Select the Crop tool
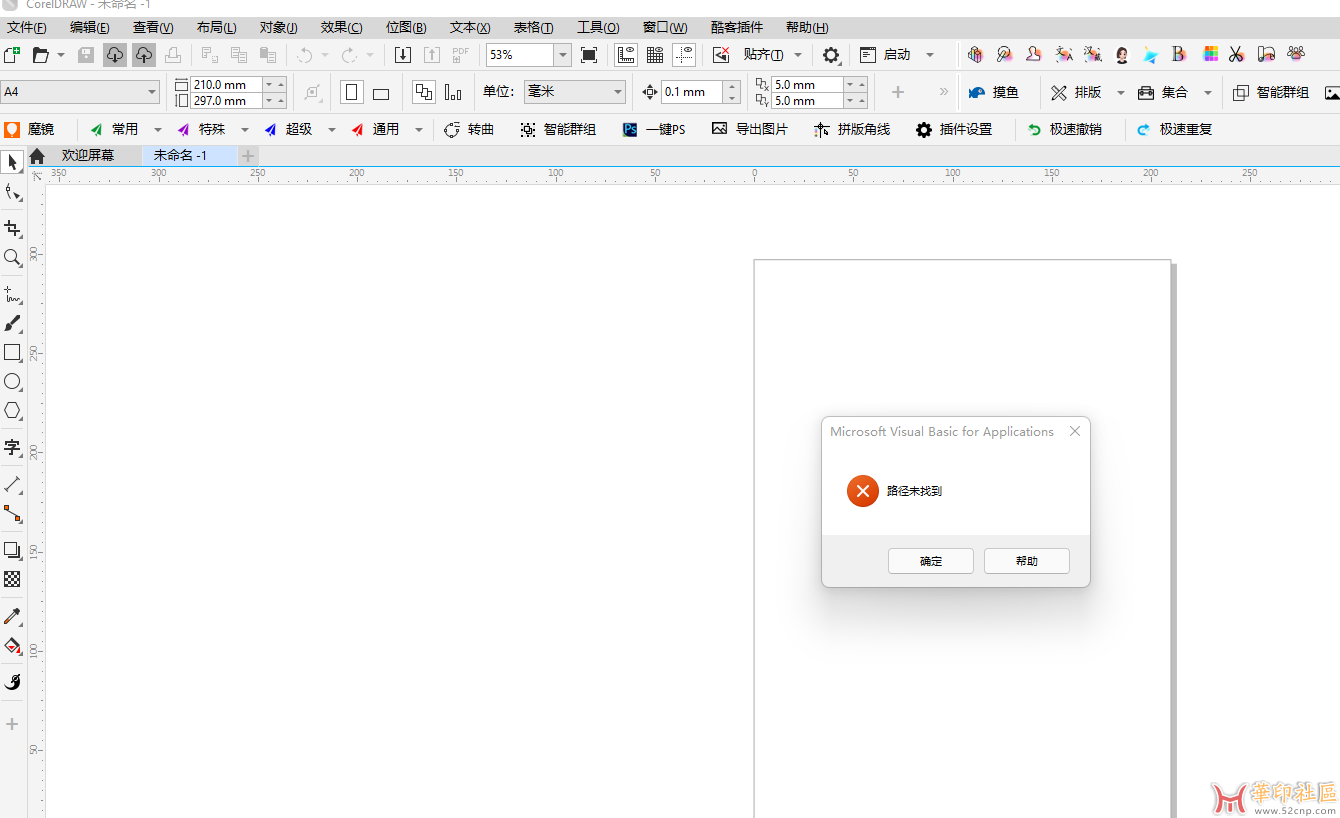The width and height of the screenshot is (1340, 818). coord(13,229)
